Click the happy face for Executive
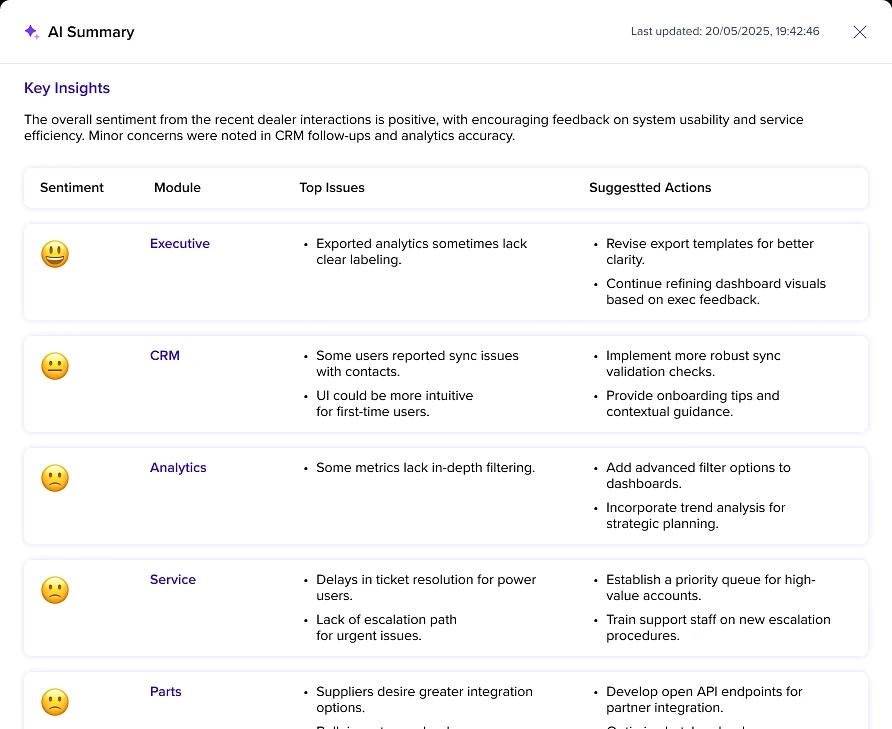 pos(55,254)
